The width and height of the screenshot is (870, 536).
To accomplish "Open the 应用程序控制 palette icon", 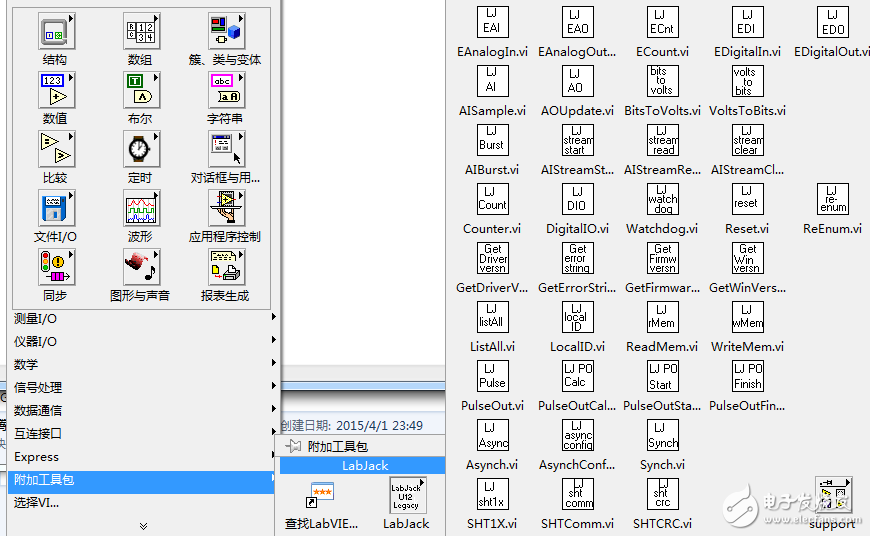I will tap(226, 208).
